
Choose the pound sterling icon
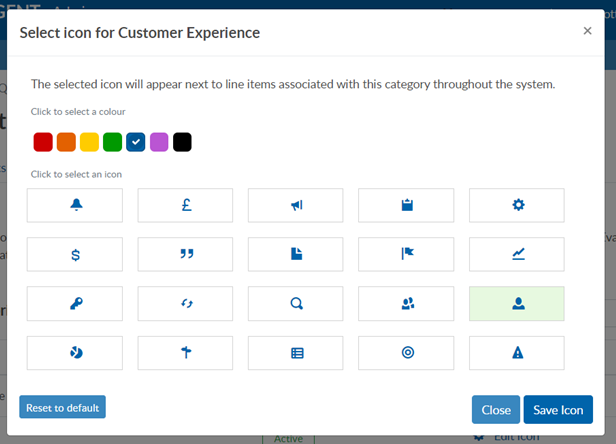click(x=186, y=205)
